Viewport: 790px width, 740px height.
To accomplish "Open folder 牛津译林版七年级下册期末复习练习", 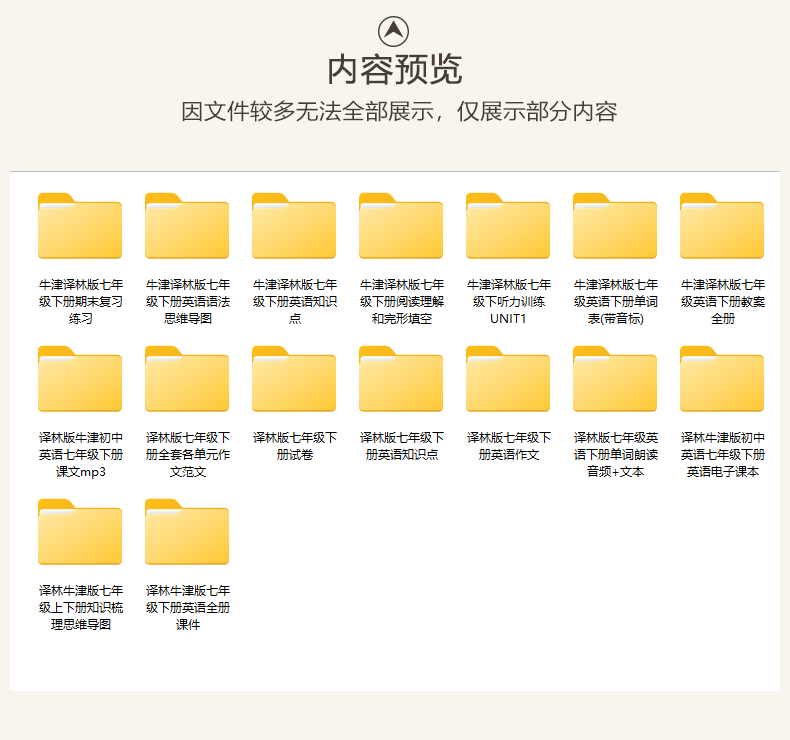I will point(80,226).
